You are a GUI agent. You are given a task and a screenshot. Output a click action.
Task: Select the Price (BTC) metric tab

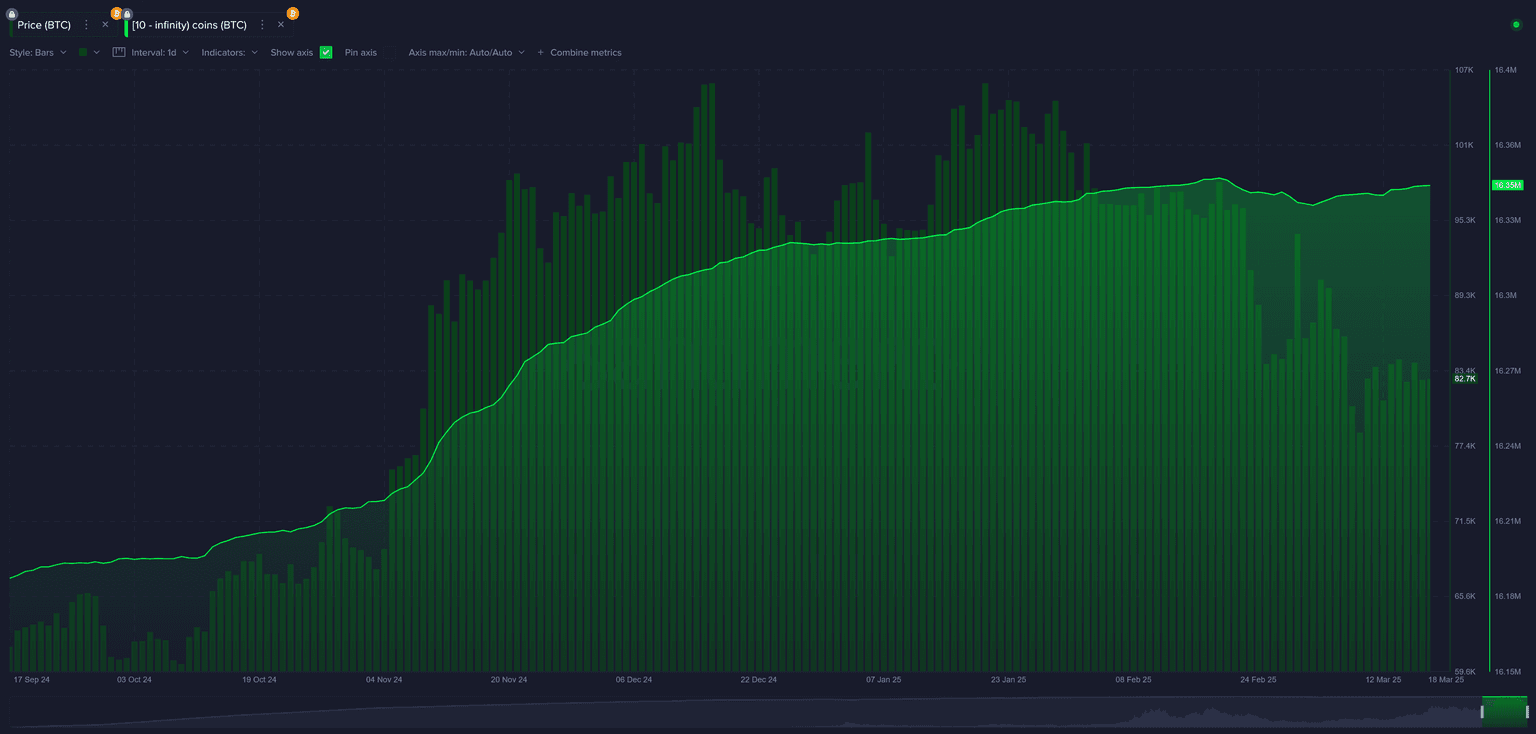click(44, 25)
